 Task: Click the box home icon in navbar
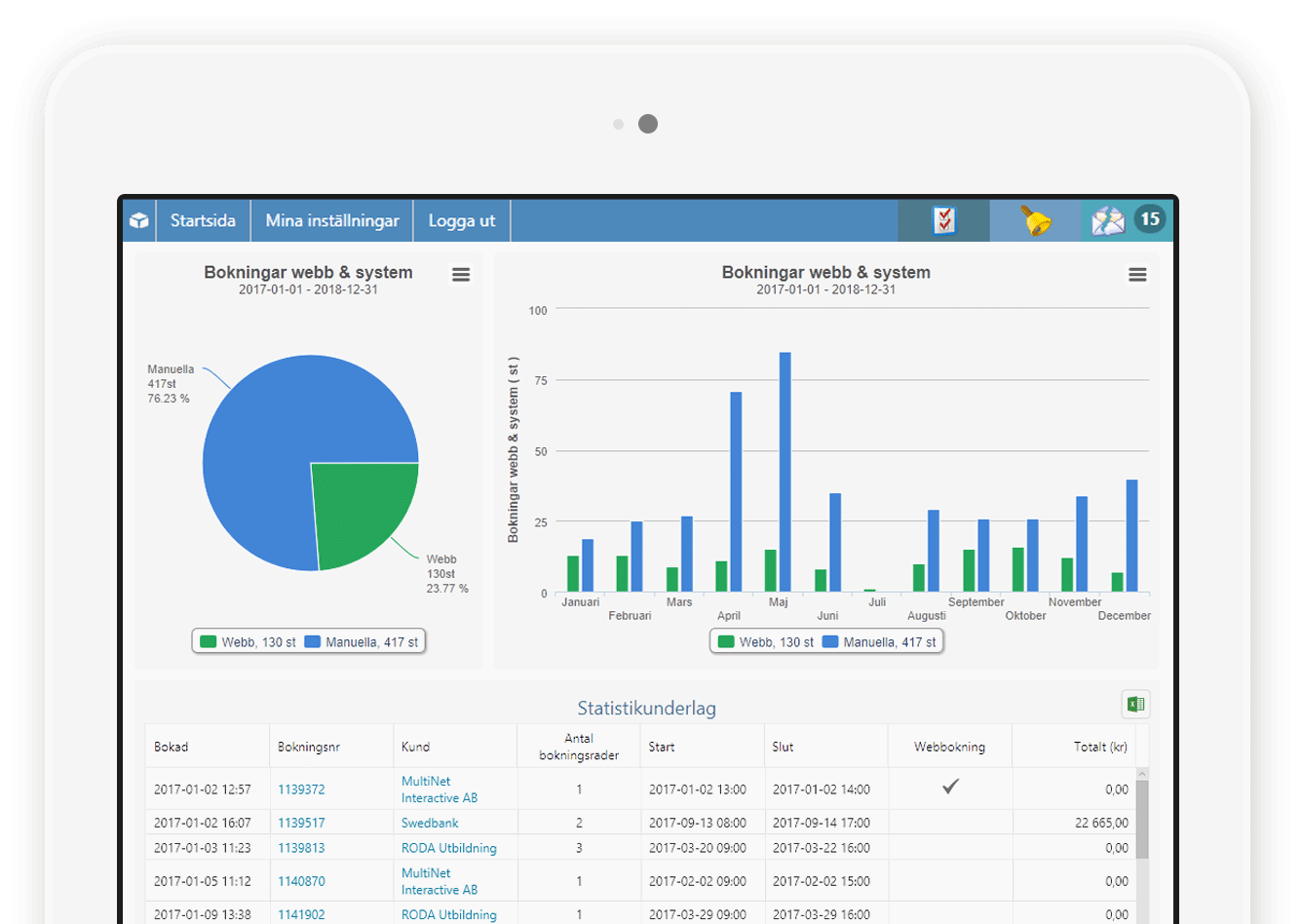point(139,220)
